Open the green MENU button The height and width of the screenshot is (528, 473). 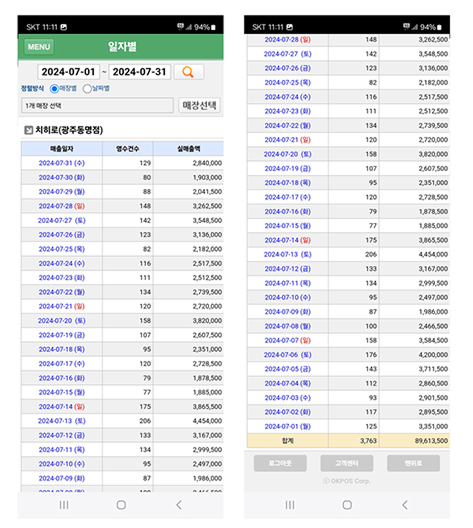39,47
